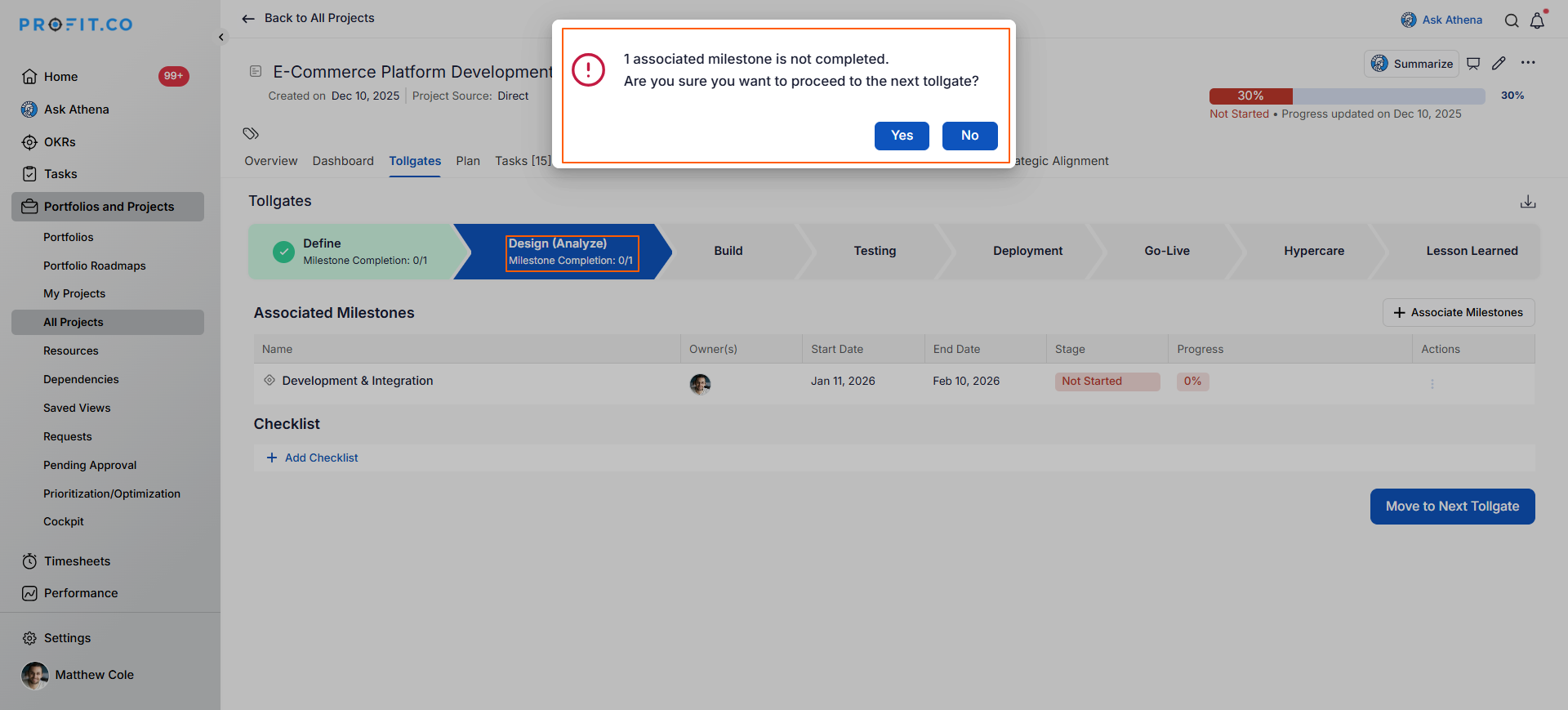Click the OKRs target icon
The width and height of the screenshot is (1568, 710).
click(x=29, y=142)
